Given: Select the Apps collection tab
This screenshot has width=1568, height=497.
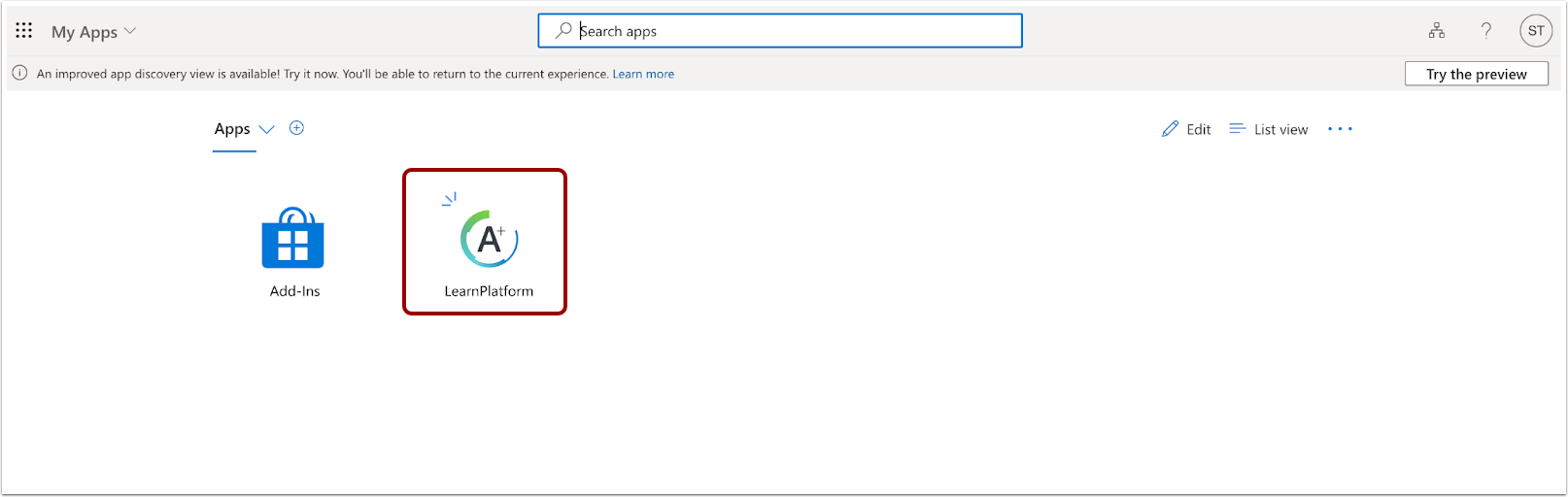Looking at the screenshot, I should tap(232, 129).
